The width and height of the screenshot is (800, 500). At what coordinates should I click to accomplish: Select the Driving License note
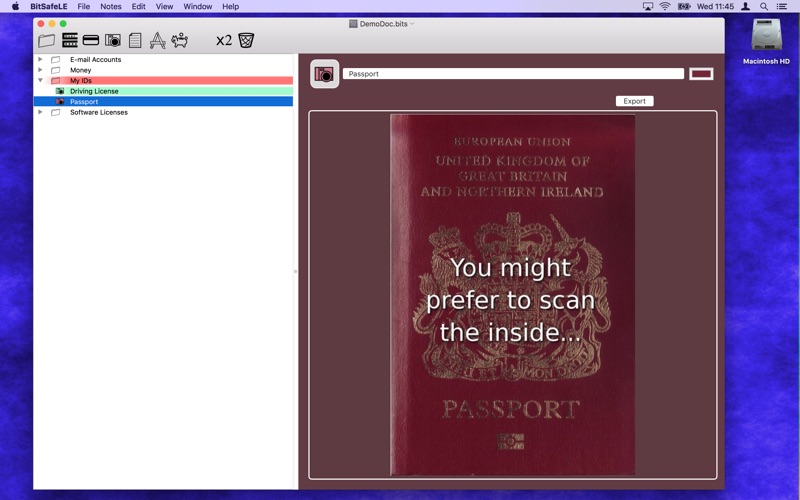pos(163,91)
